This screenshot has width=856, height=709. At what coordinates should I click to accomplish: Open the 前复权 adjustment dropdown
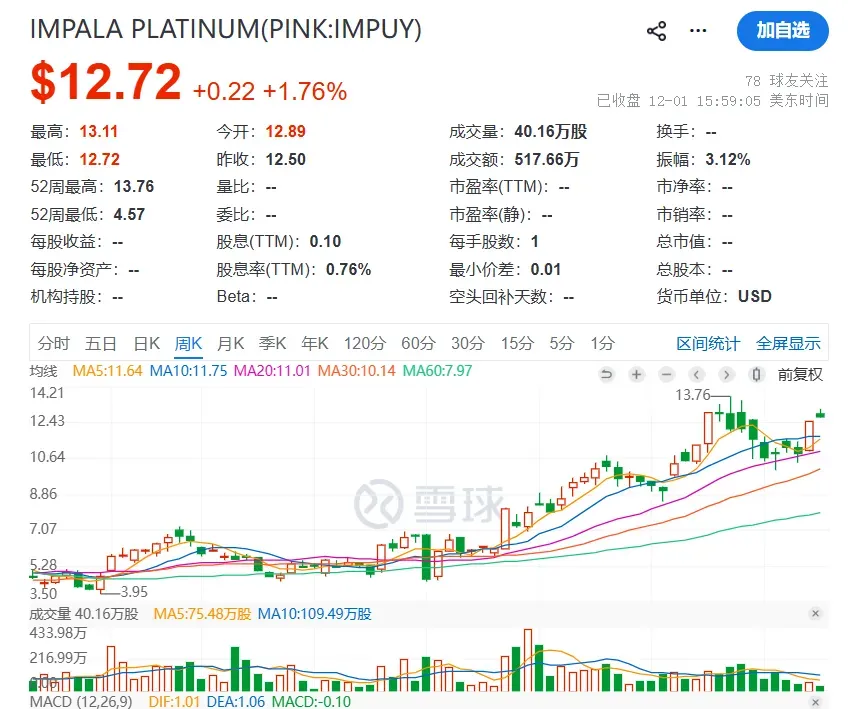[800, 374]
